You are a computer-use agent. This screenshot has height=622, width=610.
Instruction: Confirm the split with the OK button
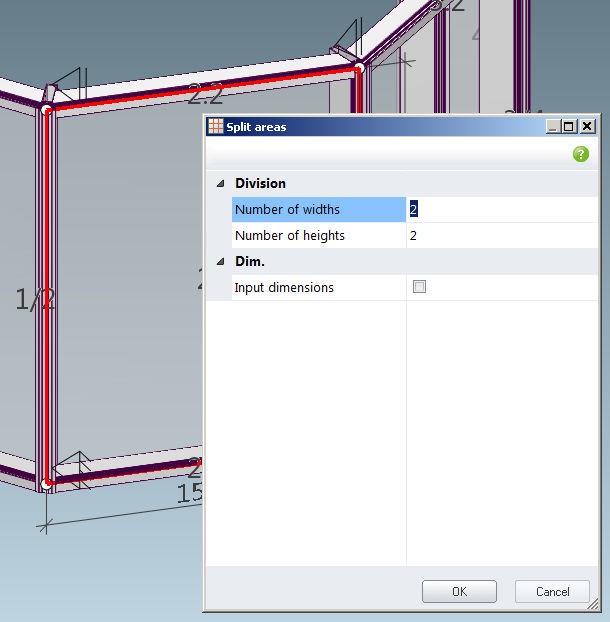[x=459, y=591]
